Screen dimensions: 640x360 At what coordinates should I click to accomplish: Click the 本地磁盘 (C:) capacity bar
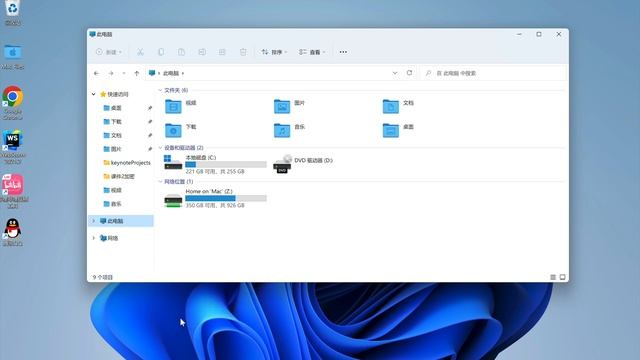(x=226, y=164)
